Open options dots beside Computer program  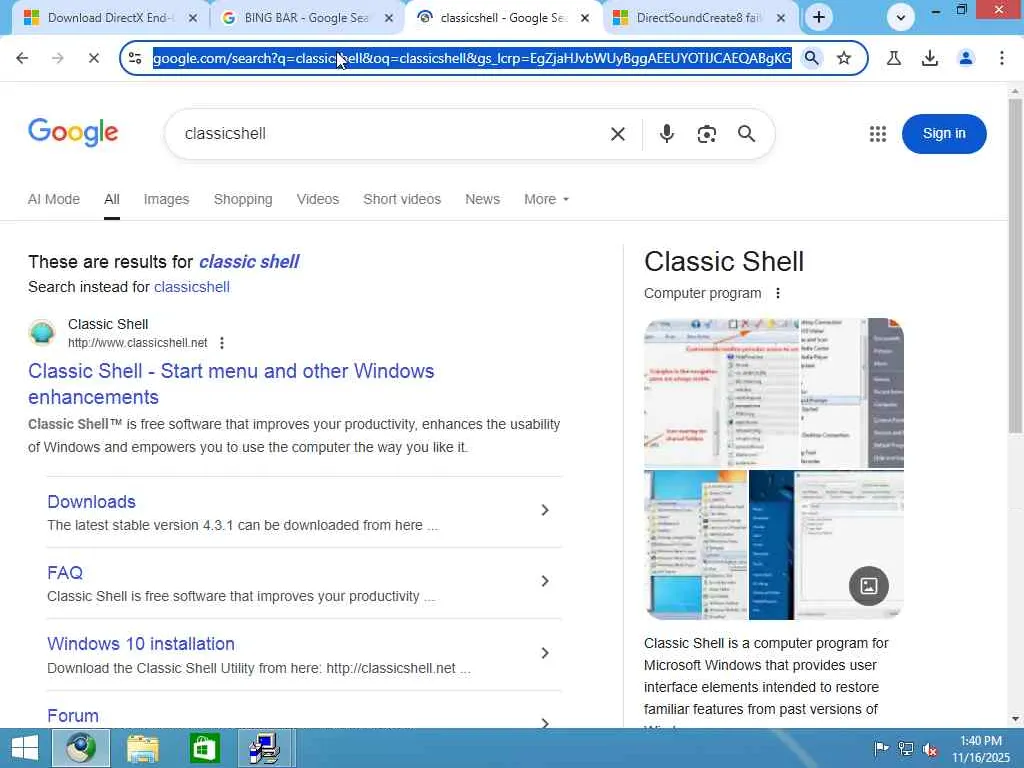[x=777, y=293]
